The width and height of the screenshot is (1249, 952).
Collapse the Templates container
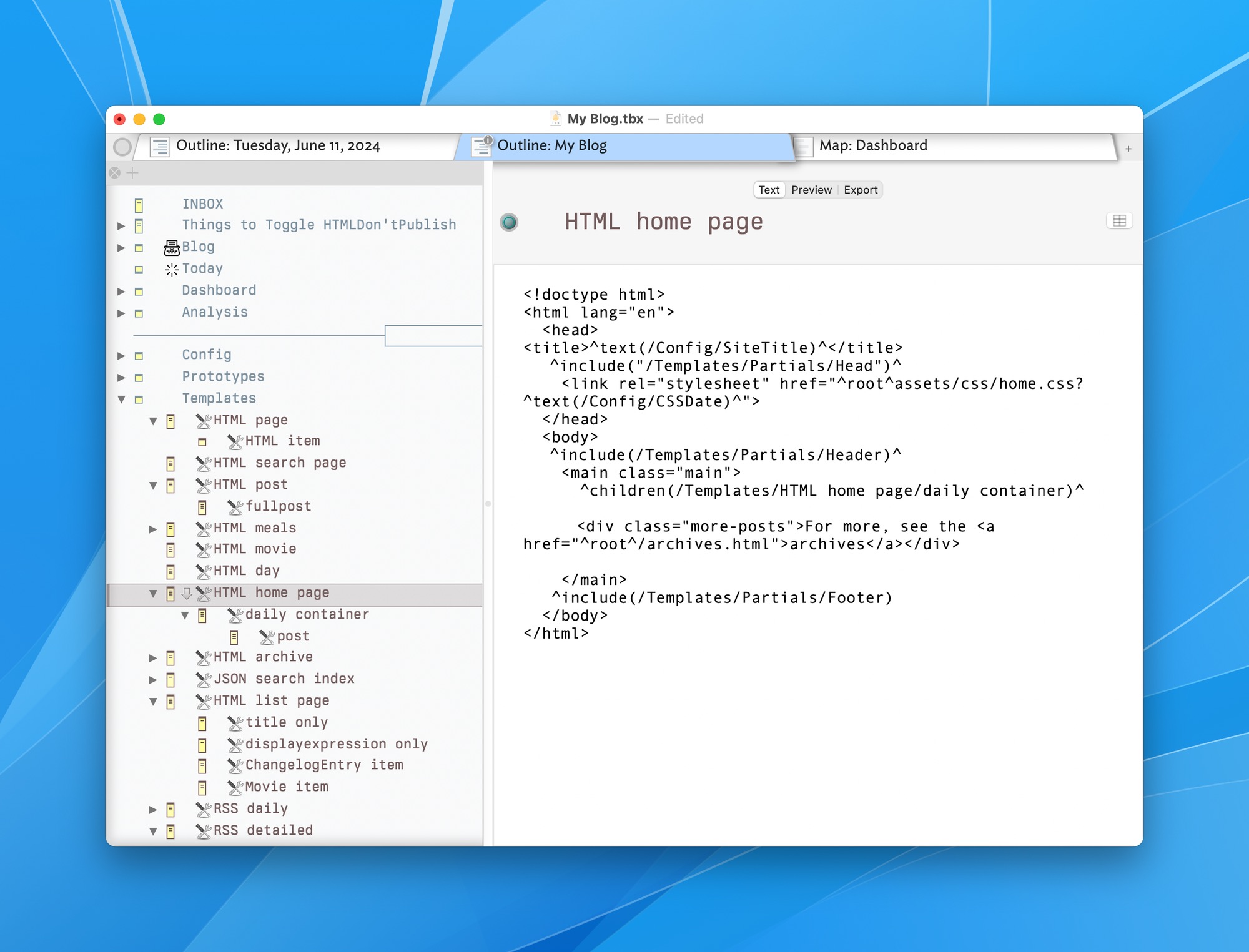[x=122, y=399]
